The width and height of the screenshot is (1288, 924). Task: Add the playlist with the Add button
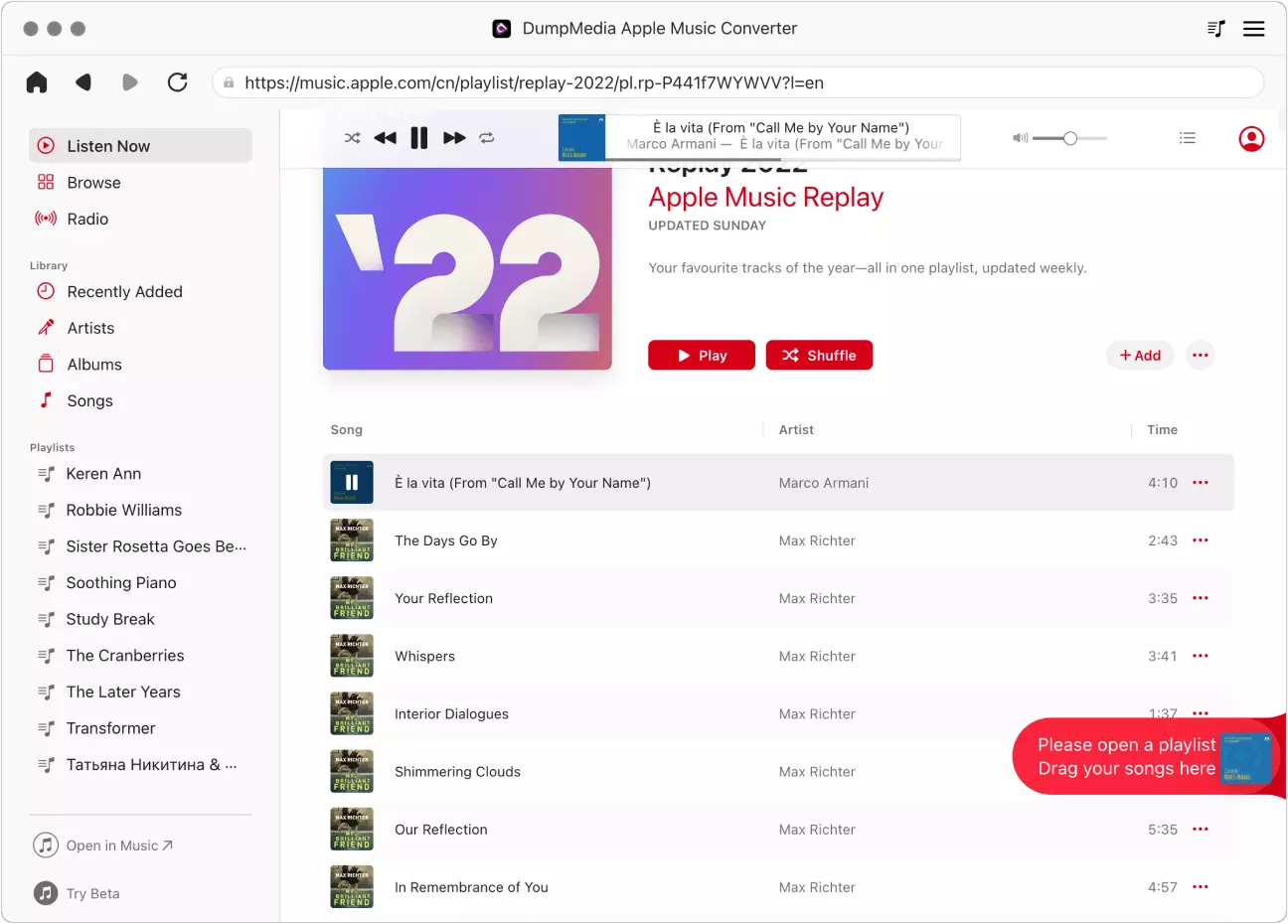click(x=1140, y=356)
